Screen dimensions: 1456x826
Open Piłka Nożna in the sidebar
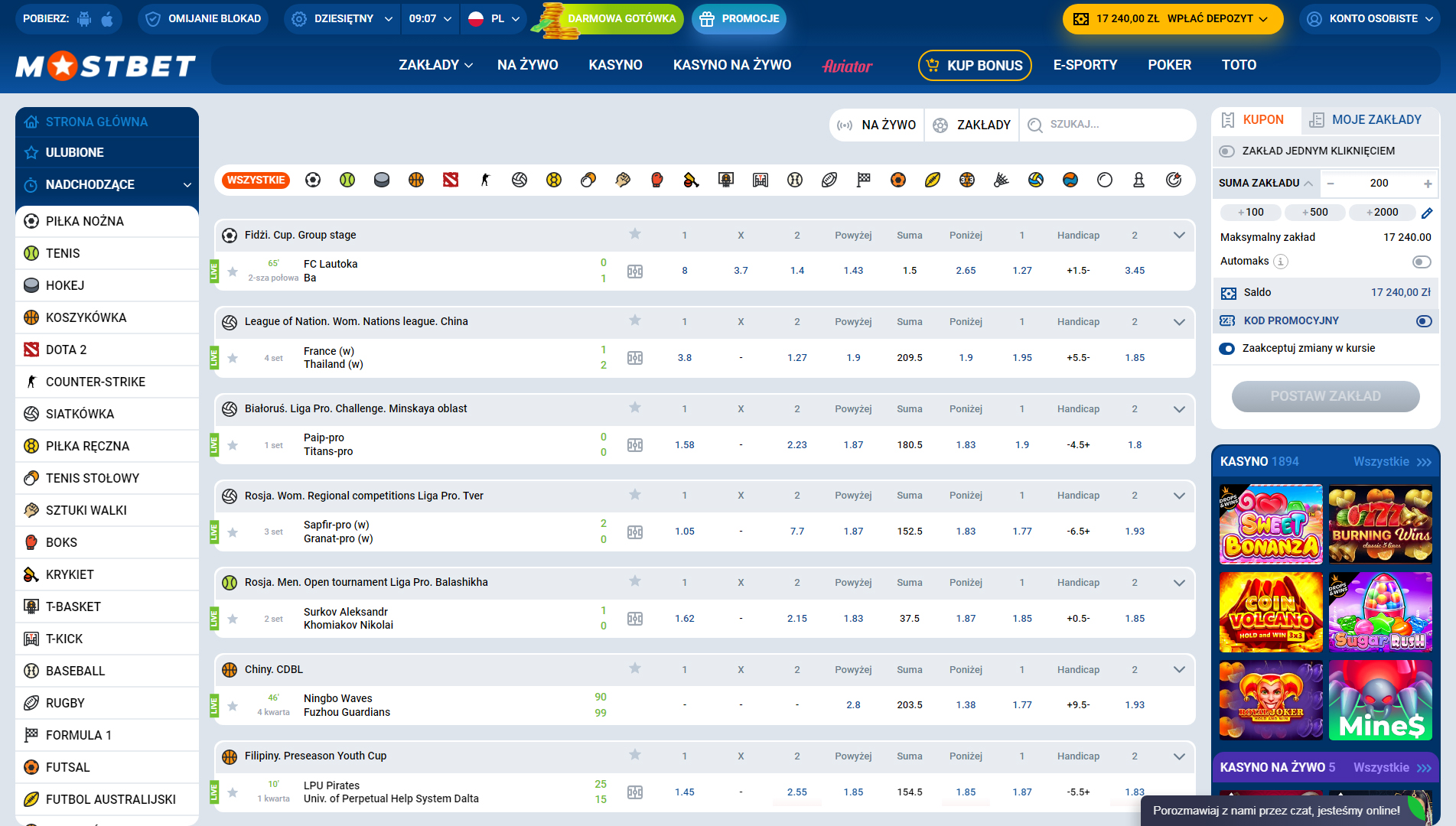107,221
